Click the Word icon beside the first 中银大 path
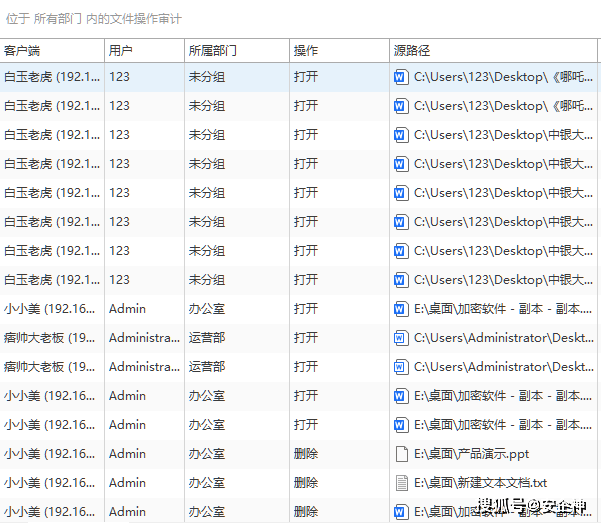This screenshot has height=523, width=601. 401,135
